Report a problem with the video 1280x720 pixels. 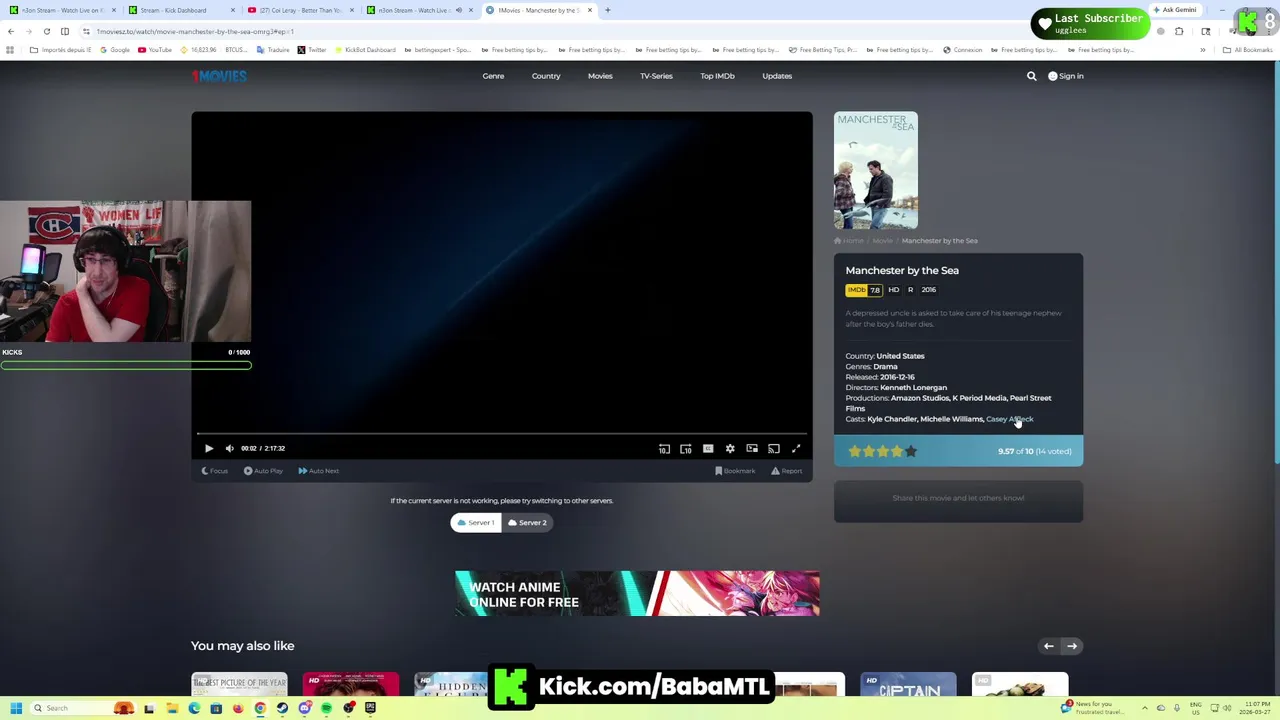coord(787,471)
